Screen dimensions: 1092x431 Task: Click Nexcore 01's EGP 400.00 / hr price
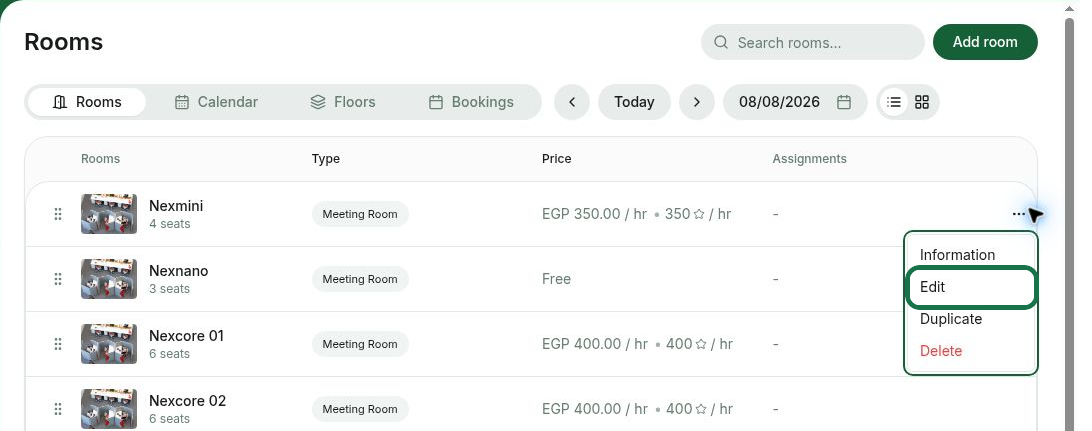coord(595,344)
